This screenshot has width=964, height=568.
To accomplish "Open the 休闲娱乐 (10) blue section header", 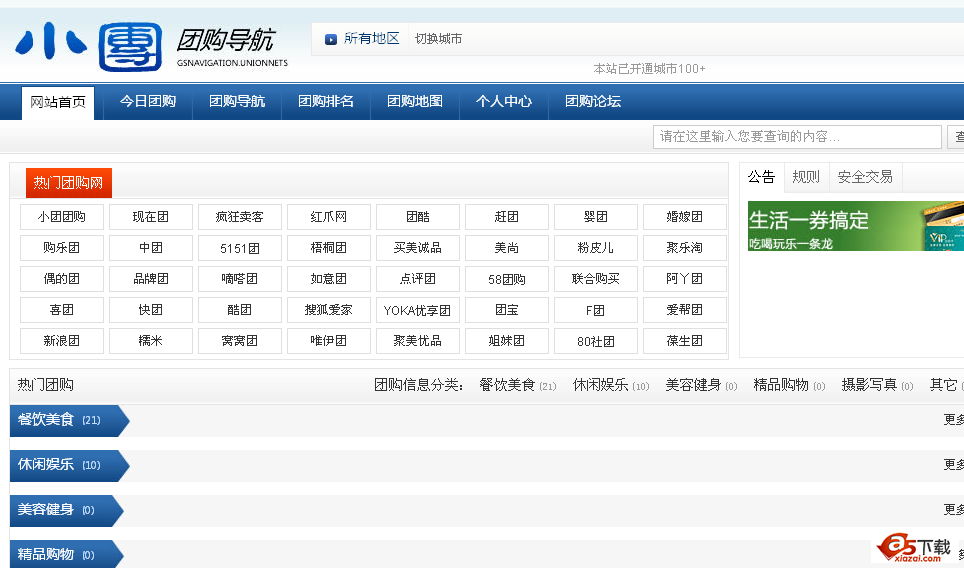I will coord(69,465).
